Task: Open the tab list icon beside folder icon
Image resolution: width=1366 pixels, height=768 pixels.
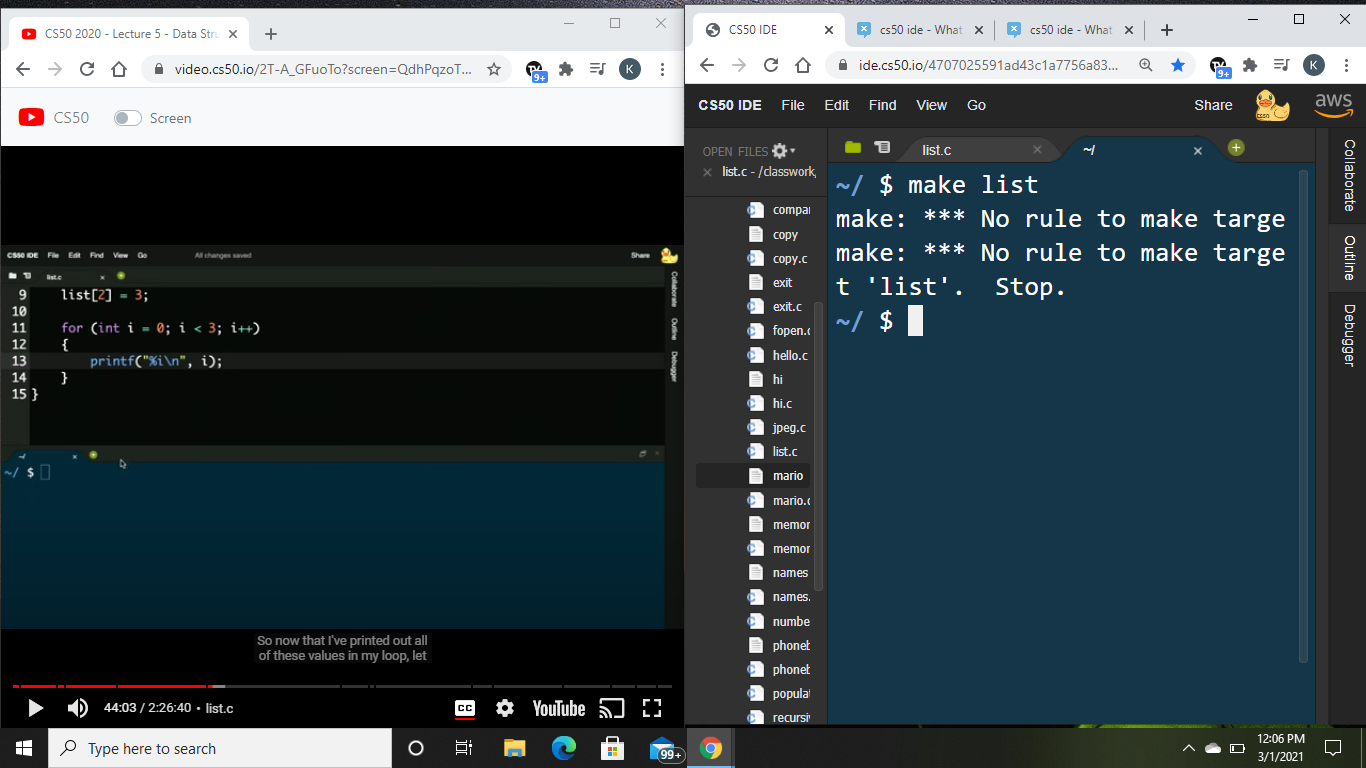Action: click(882, 148)
